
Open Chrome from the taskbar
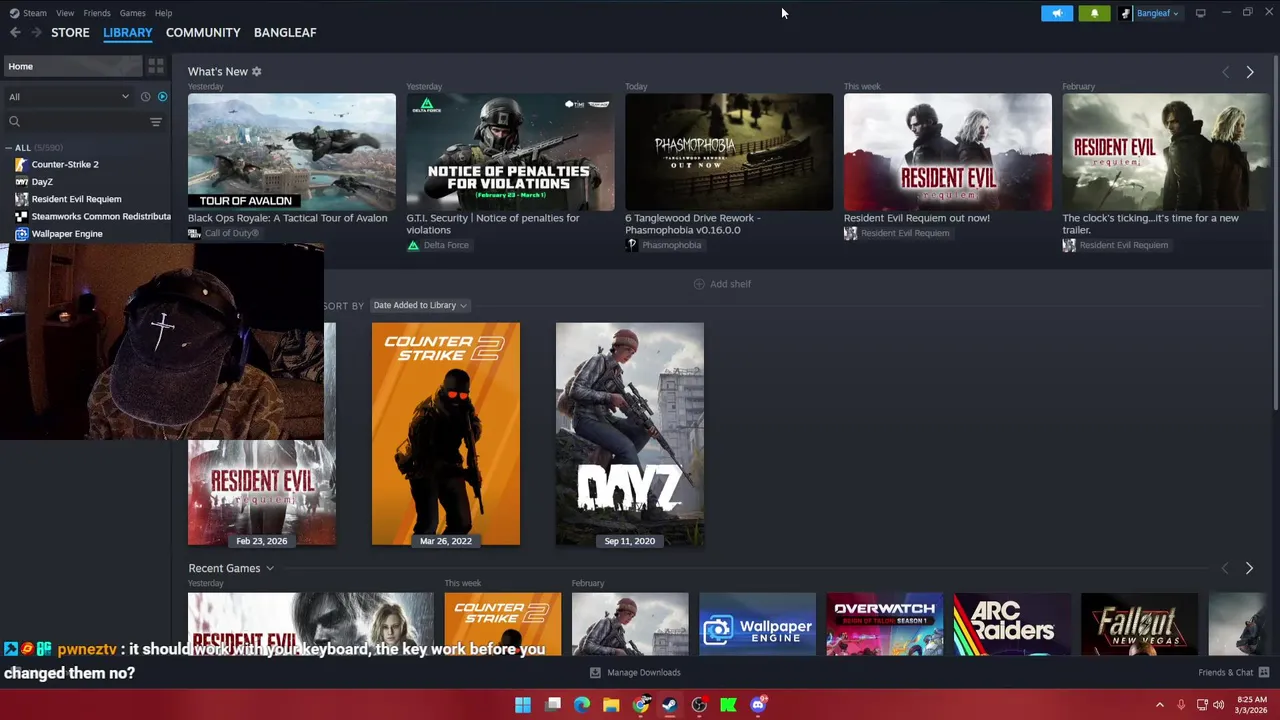pos(640,705)
